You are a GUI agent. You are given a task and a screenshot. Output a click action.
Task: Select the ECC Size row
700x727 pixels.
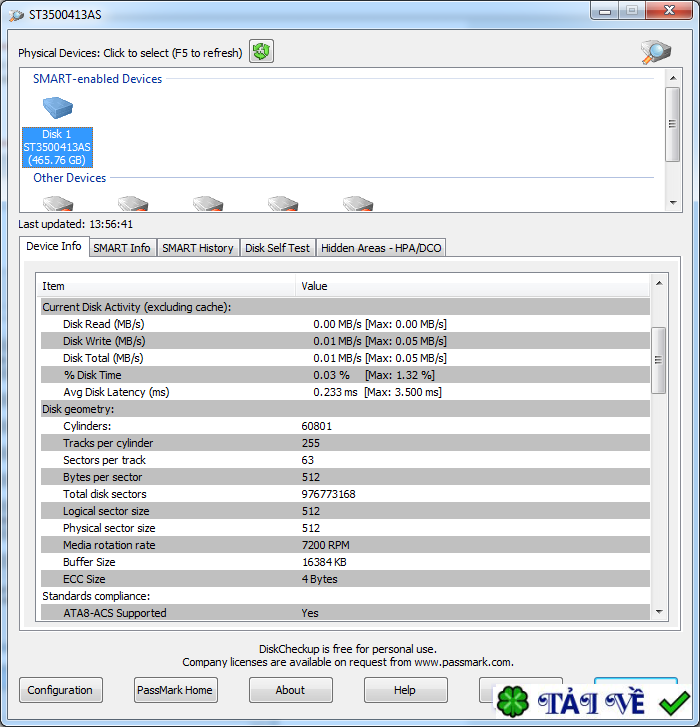pyautogui.click(x=345, y=579)
